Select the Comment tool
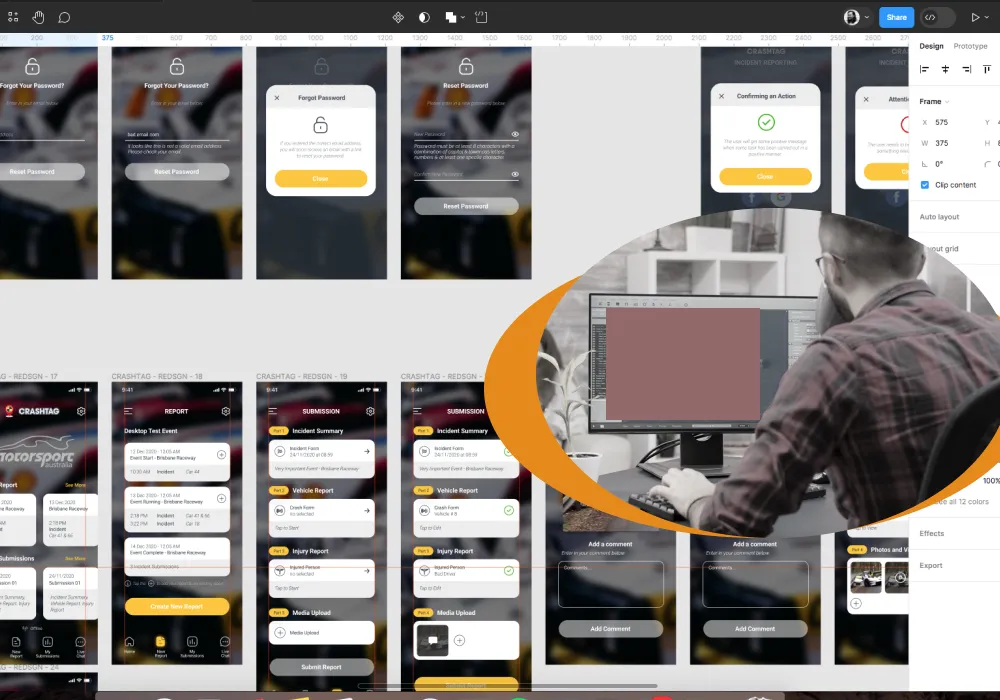This screenshot has height=700, width=1000. [x=64, y=17]
